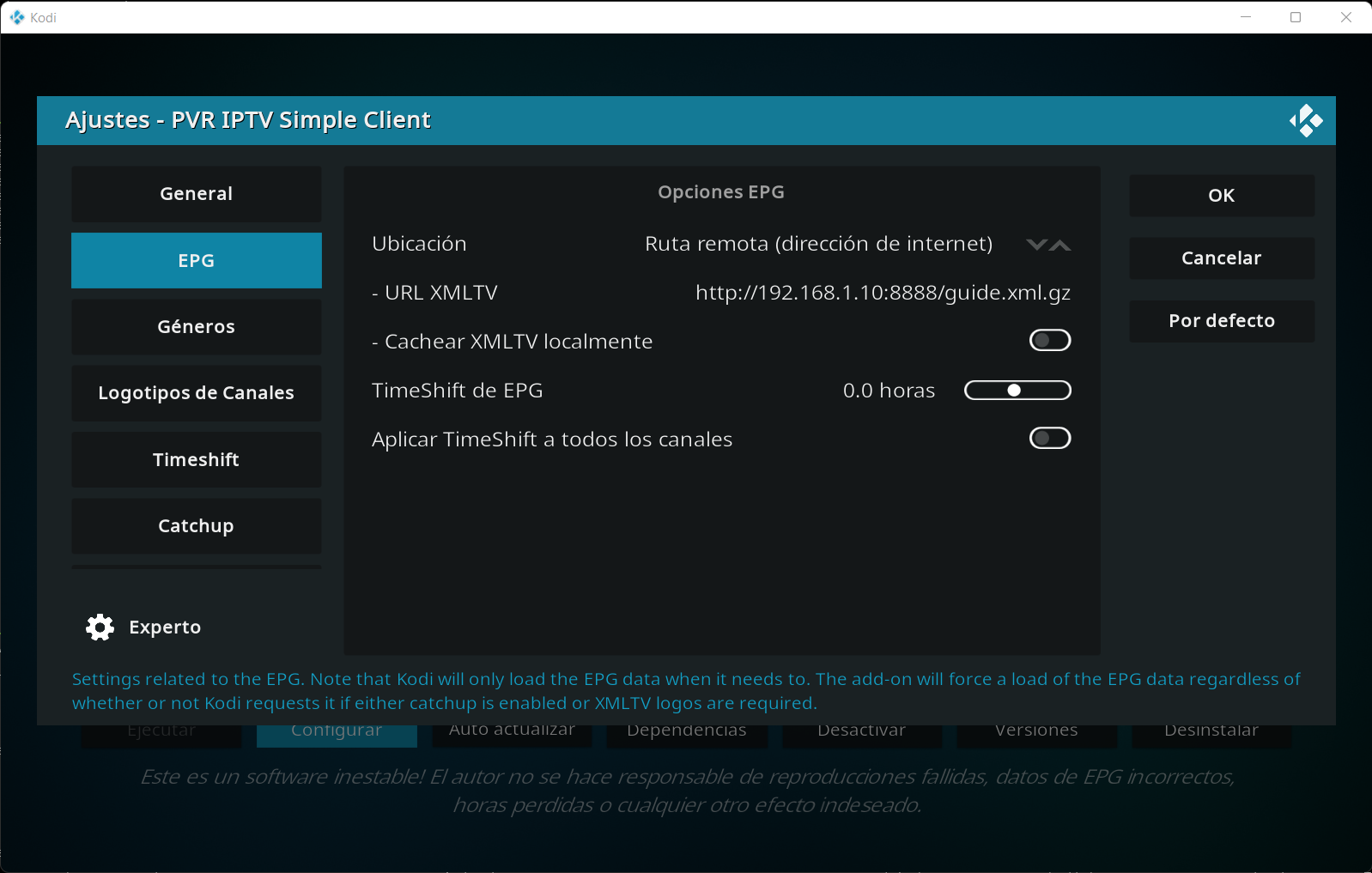Click the Cancelar button
This screenshot has height=873, width=1372.
(x=1222, y=258)
